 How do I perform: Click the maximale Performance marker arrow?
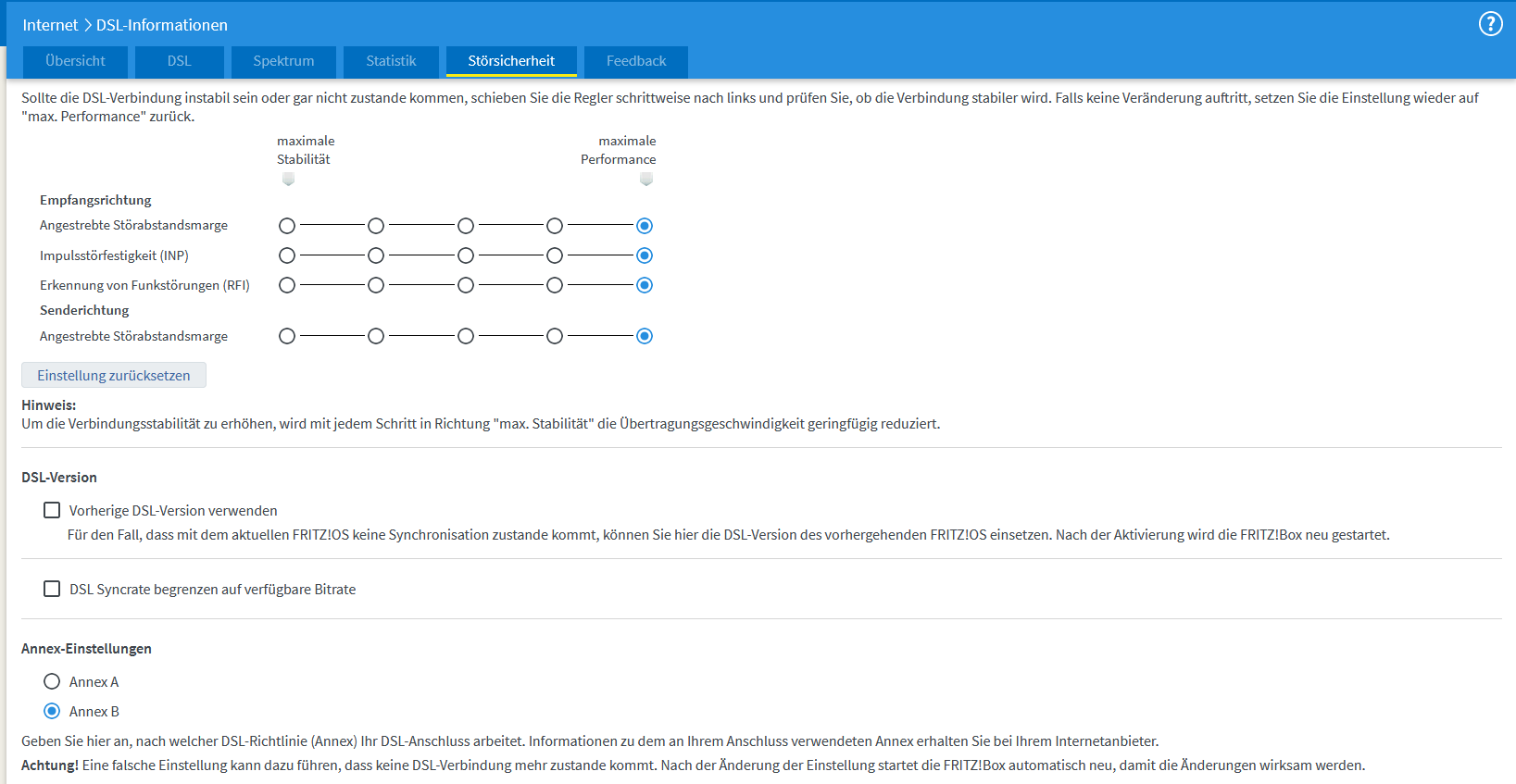pos(646,180)
